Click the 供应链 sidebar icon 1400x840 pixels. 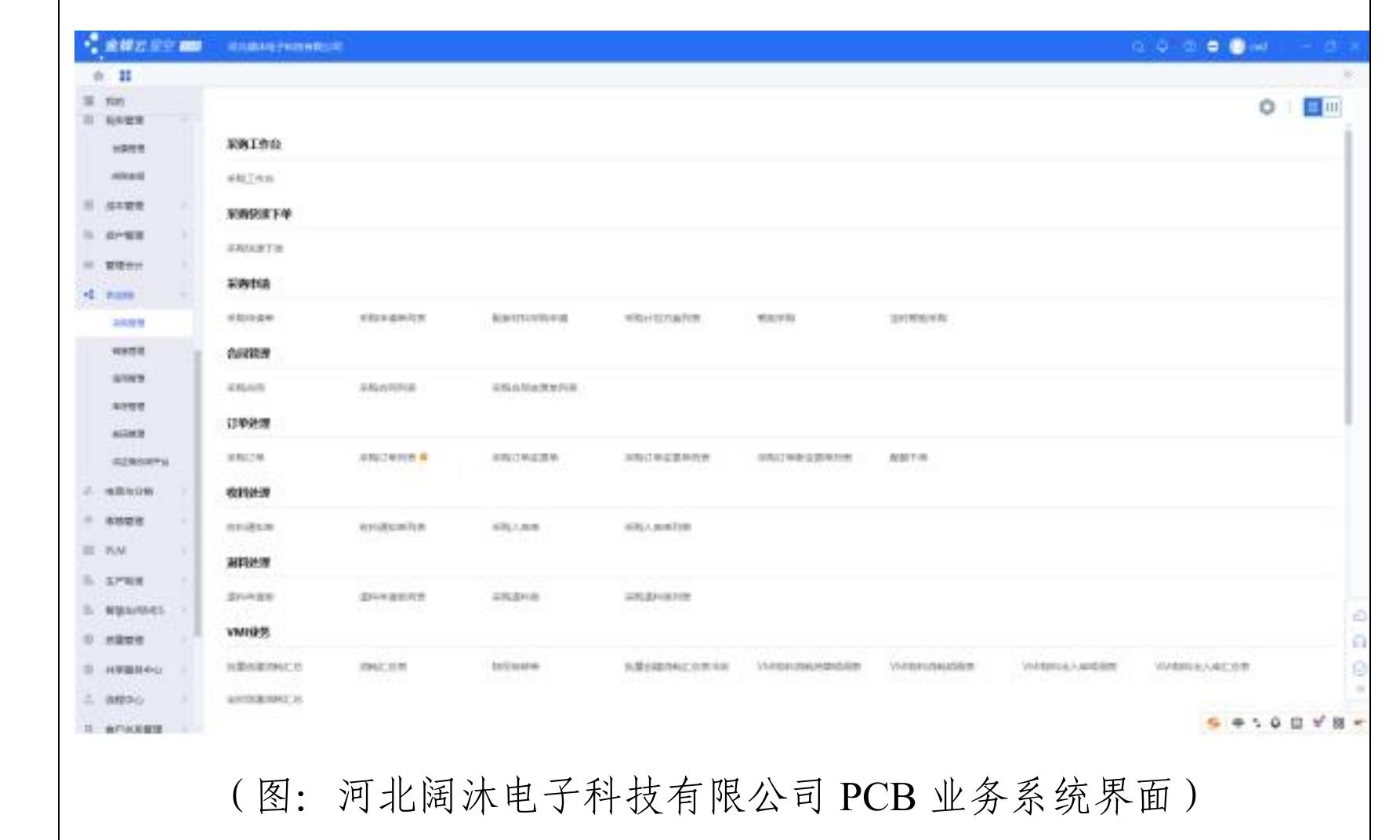click(89, 295)
